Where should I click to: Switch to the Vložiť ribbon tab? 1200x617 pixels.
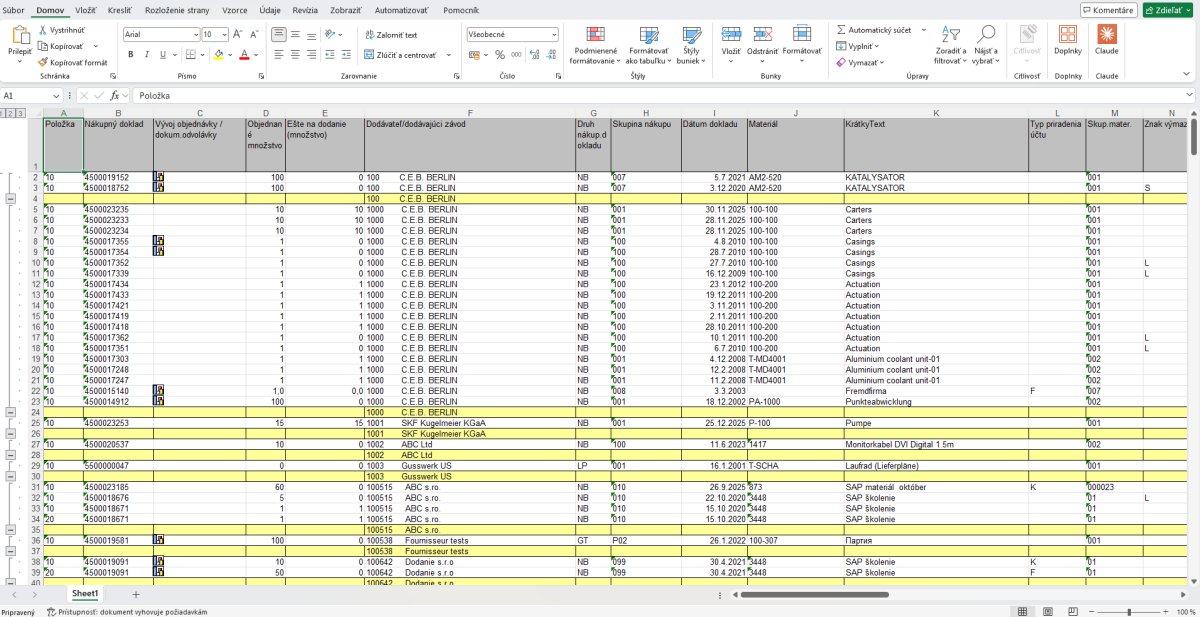[x=86, y=9]
